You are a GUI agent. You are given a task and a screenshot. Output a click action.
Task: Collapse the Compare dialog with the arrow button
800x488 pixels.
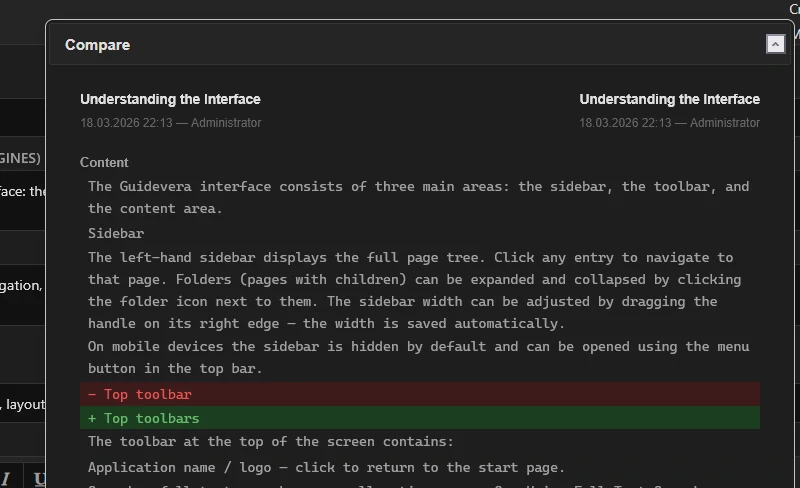(x=775, y=44)
